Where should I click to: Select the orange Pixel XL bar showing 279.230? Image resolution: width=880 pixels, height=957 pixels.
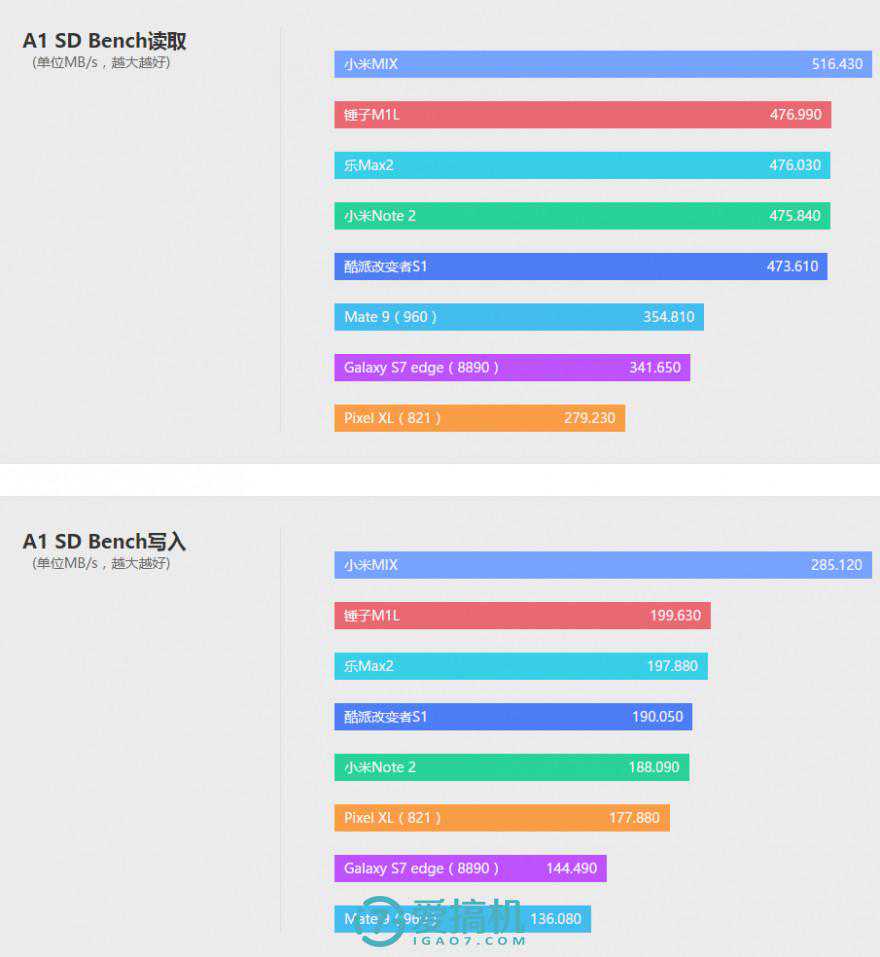[479, 418]
